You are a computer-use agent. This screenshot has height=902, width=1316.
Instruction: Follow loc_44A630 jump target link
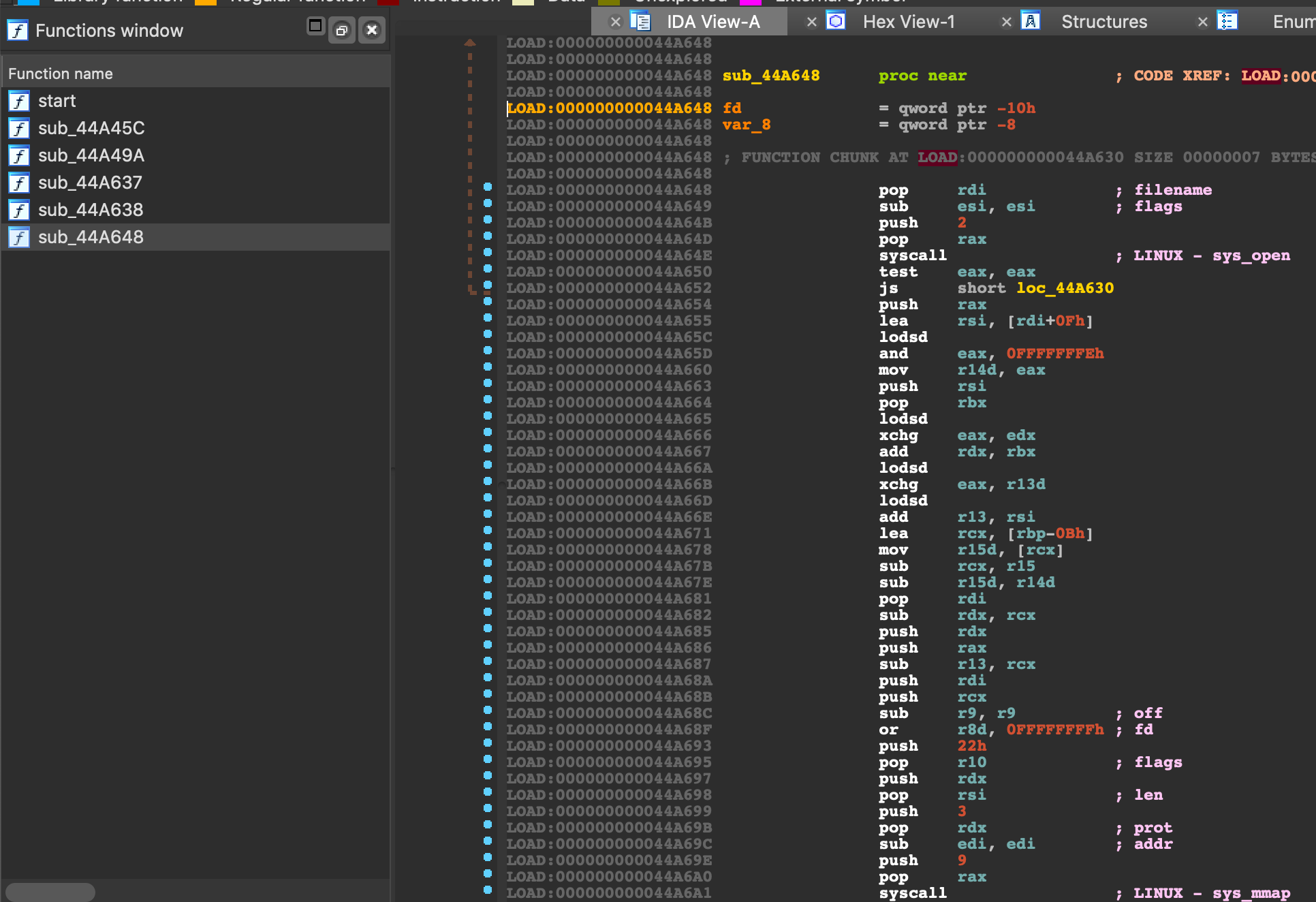pos(1065,288)
